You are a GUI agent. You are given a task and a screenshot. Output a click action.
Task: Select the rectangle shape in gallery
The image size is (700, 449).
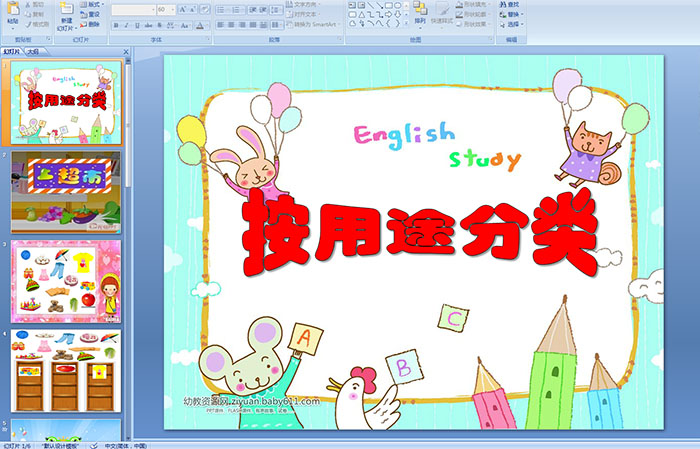coord(388,5)
